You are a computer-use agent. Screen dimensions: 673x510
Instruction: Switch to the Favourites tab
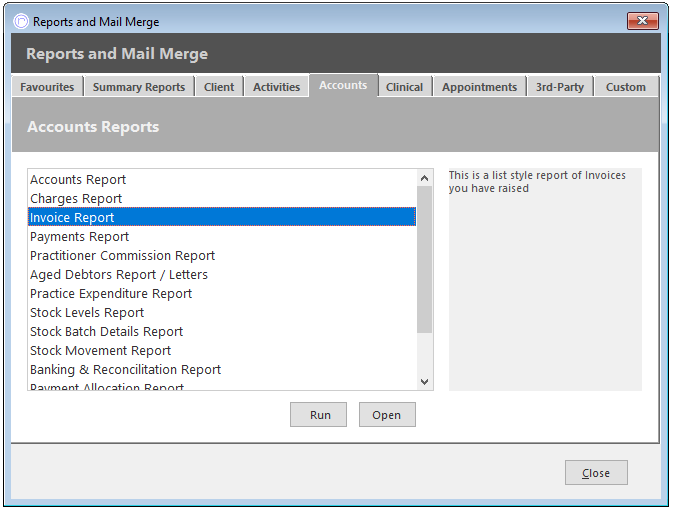pyautogui.click(x=47, y=87)
